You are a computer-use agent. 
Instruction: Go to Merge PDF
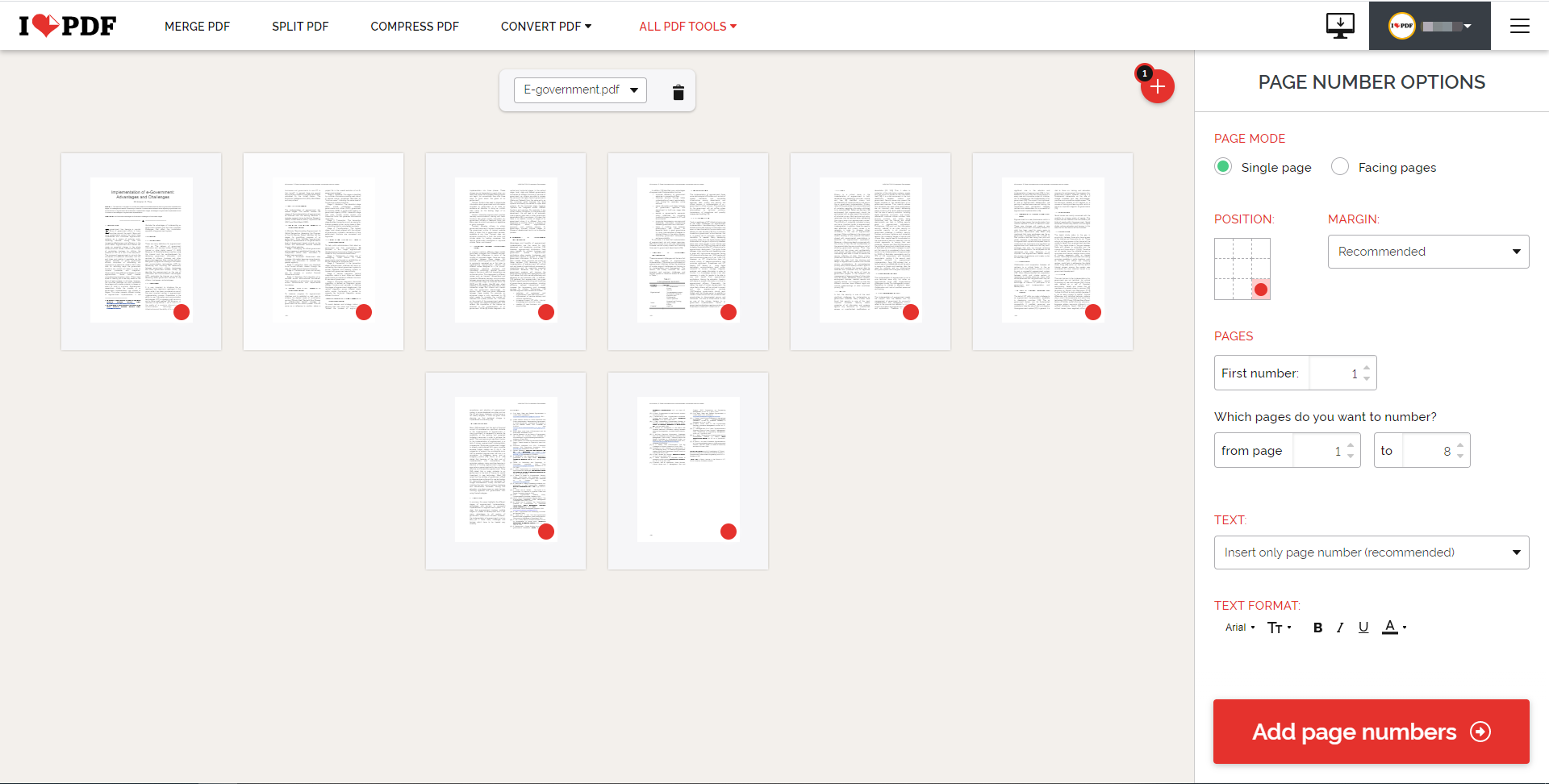197,27
